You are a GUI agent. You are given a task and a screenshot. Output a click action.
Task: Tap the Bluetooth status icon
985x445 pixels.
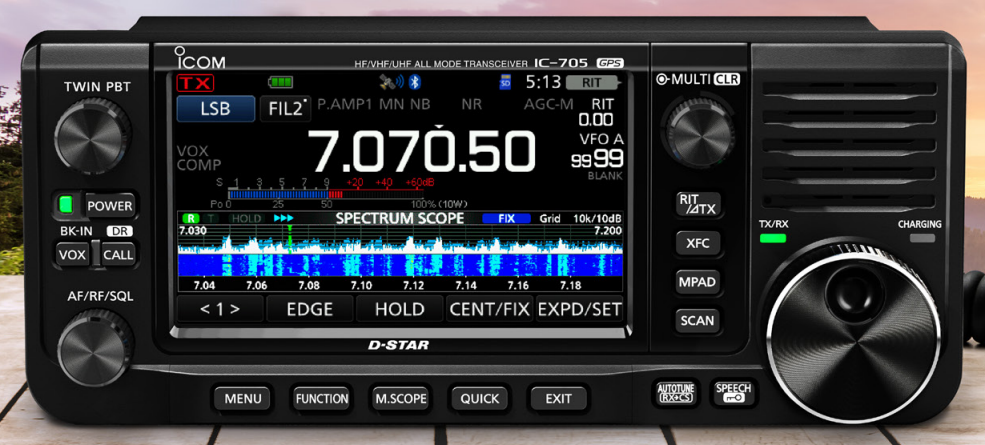click(417, 82)
